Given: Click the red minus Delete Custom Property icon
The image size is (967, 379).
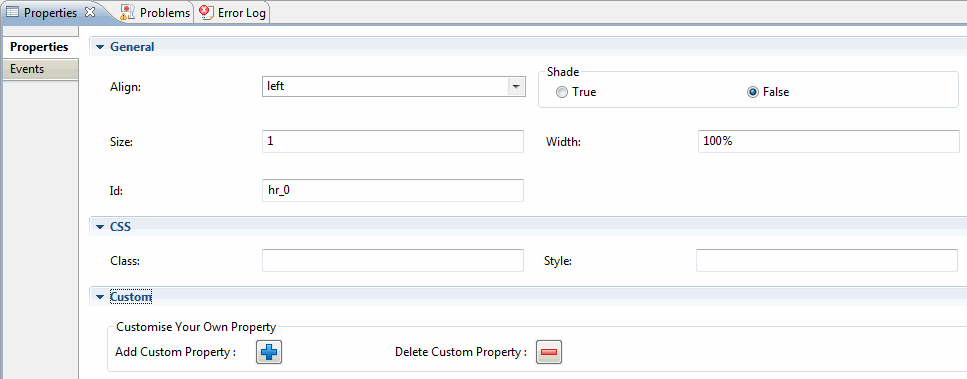Looking at the screenshot, I should [x=549, y=353].
